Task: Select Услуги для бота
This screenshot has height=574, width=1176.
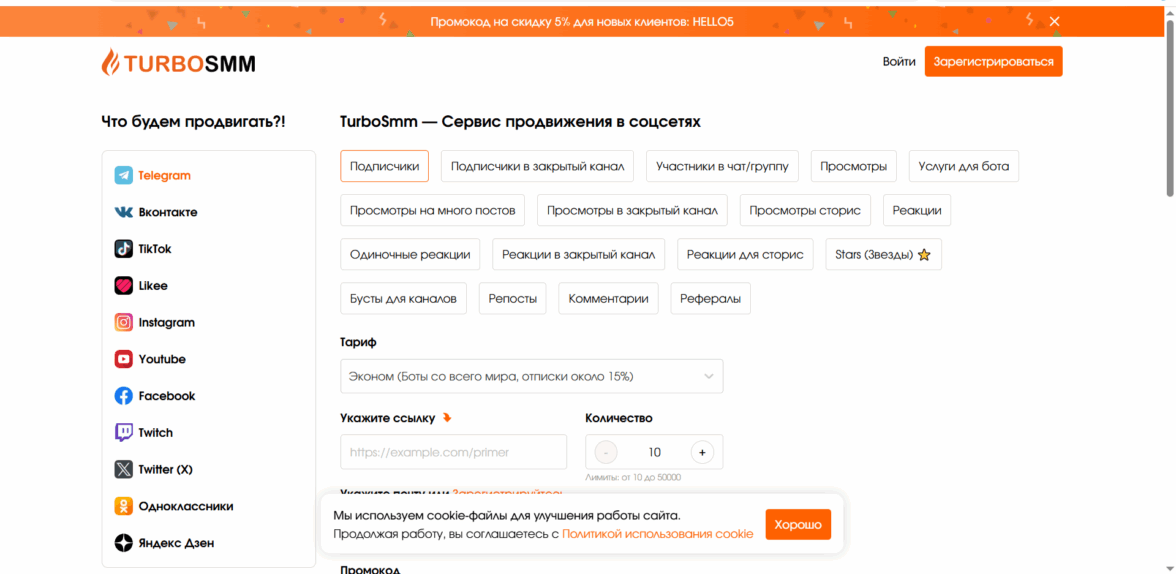Action: point(964,167)
